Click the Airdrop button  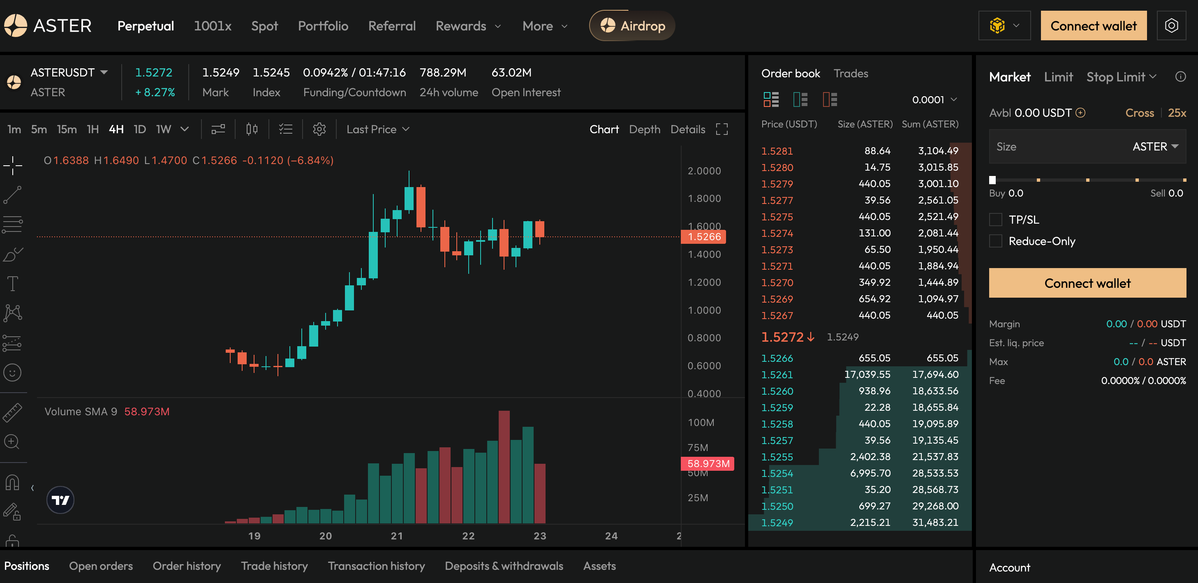tap(632, 26)
